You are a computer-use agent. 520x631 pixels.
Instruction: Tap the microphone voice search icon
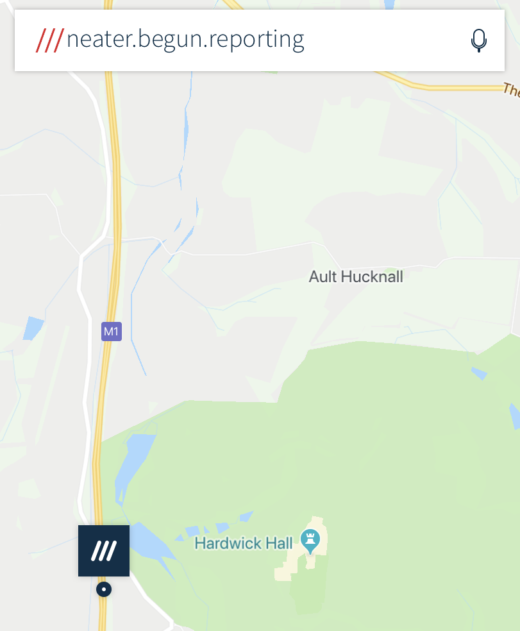pyautogui.click(x=479, y=40)
